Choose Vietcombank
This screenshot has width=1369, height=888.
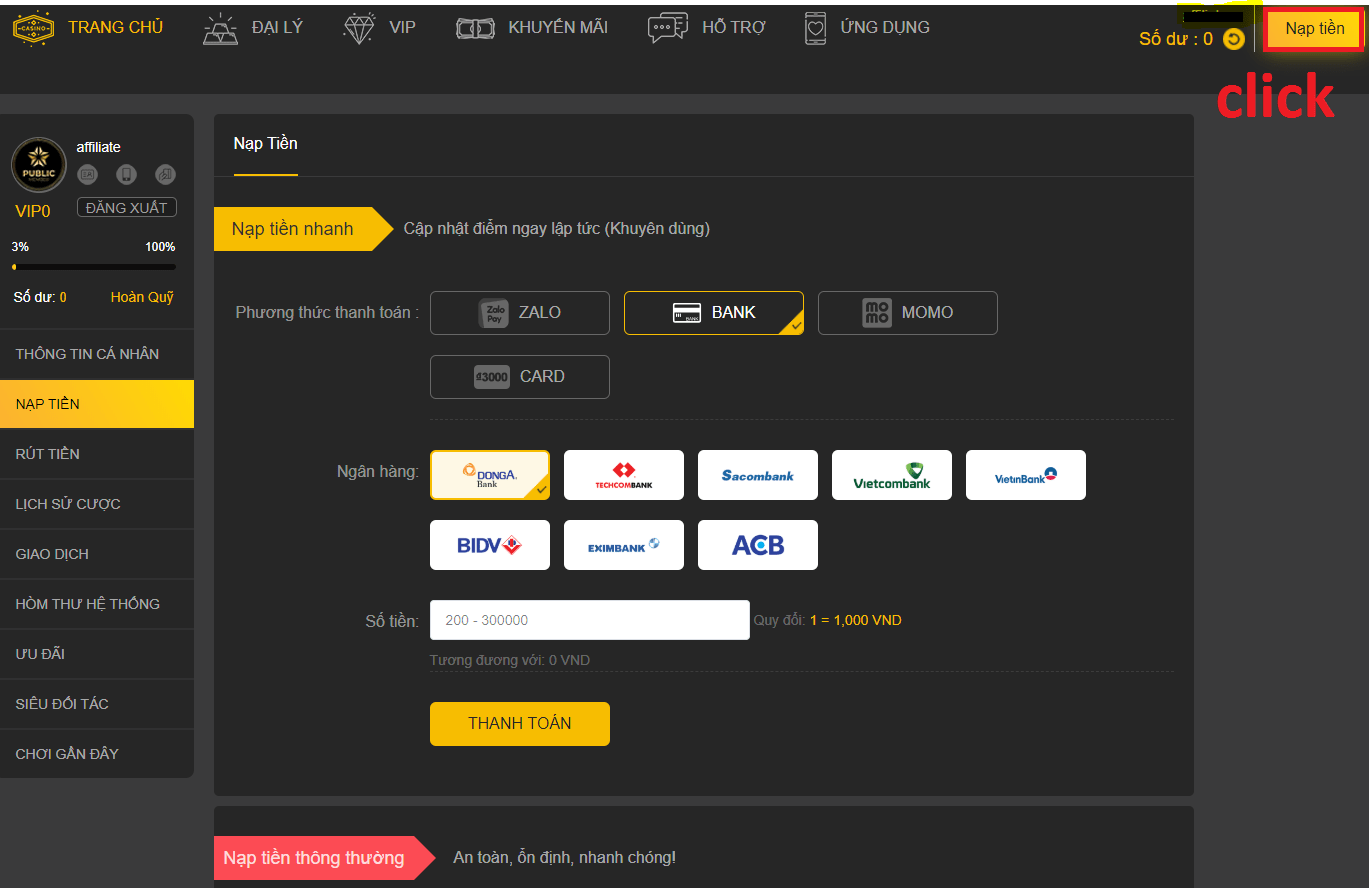coord(892,475)
